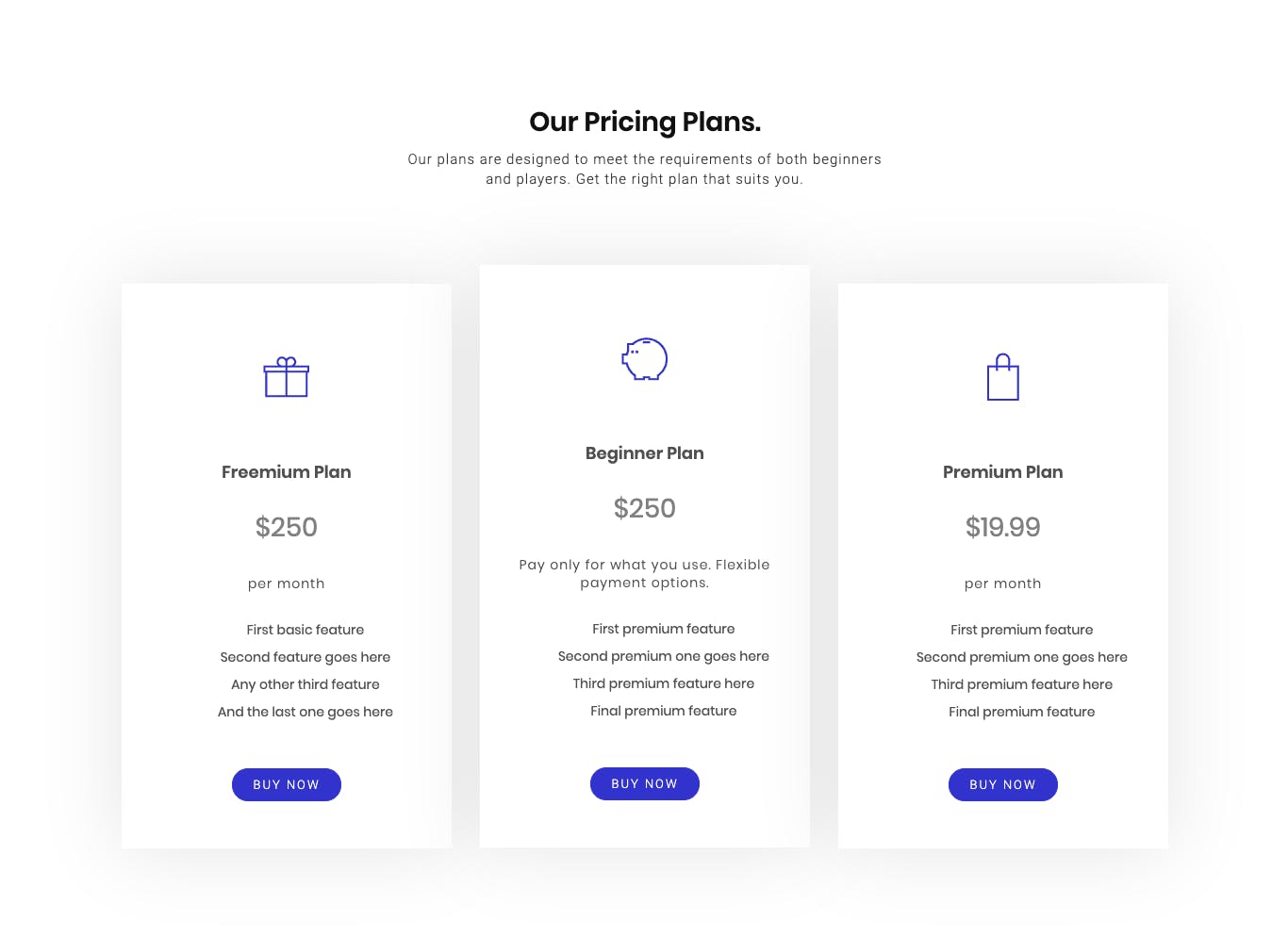
Task: Click the piggy bank icon on Beginner Plan
Action: pyautogui.click(x=645, y=359)
